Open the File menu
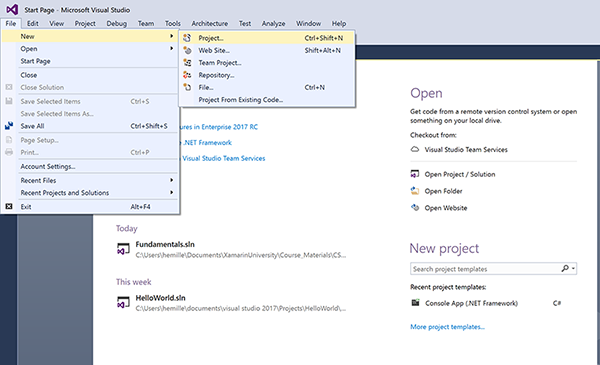600x365 pixels. click(x=11, y=23)
